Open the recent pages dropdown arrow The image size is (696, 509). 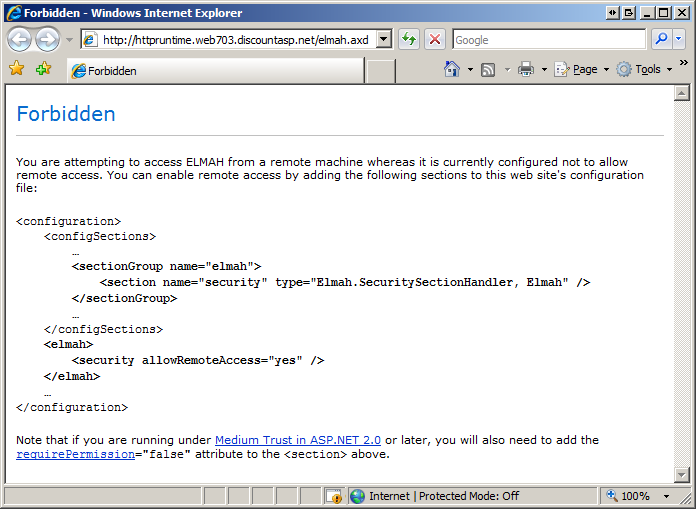pos(69,40)
